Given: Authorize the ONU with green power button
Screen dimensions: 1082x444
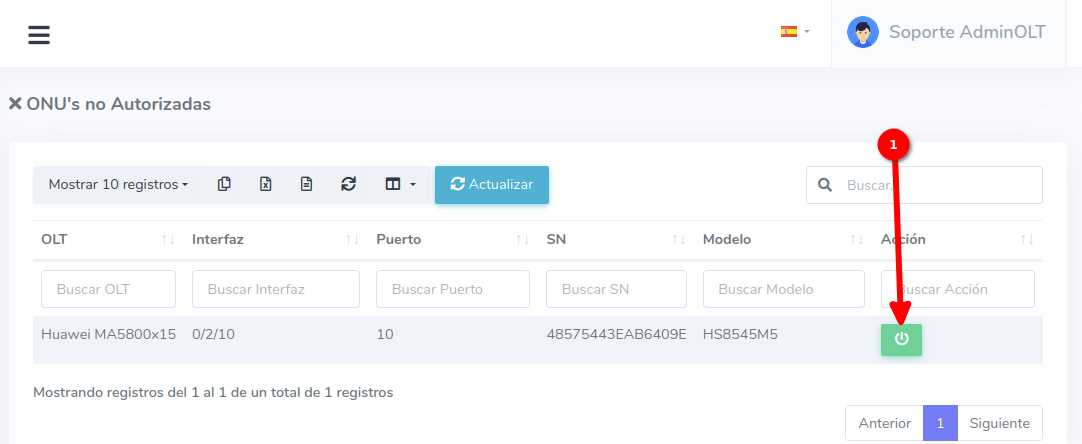Looking at the screenshot, I should 901,339.
